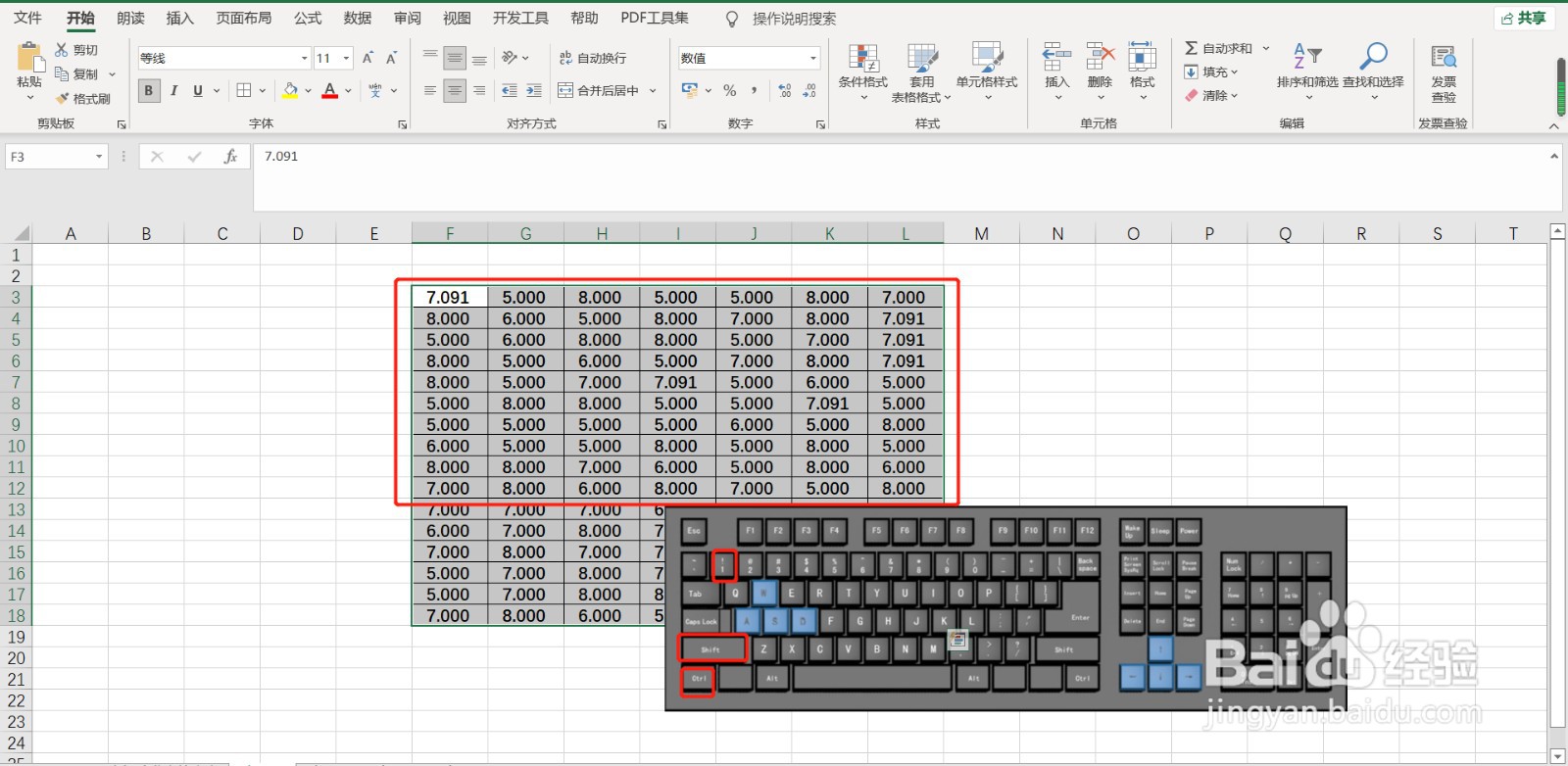
Task: Click the Copy (复制) button
Action: [x=76, y=74]
